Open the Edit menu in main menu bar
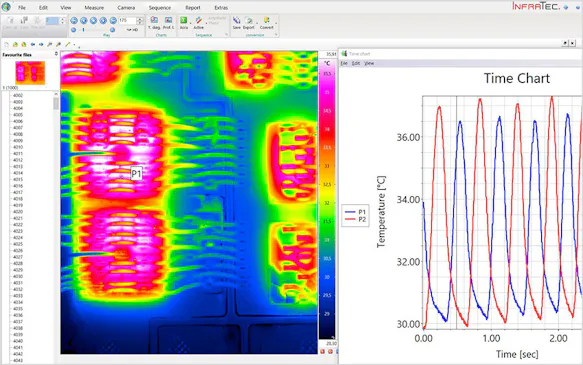The width and height of the screenshot is (583, 365). pos(43,7)
